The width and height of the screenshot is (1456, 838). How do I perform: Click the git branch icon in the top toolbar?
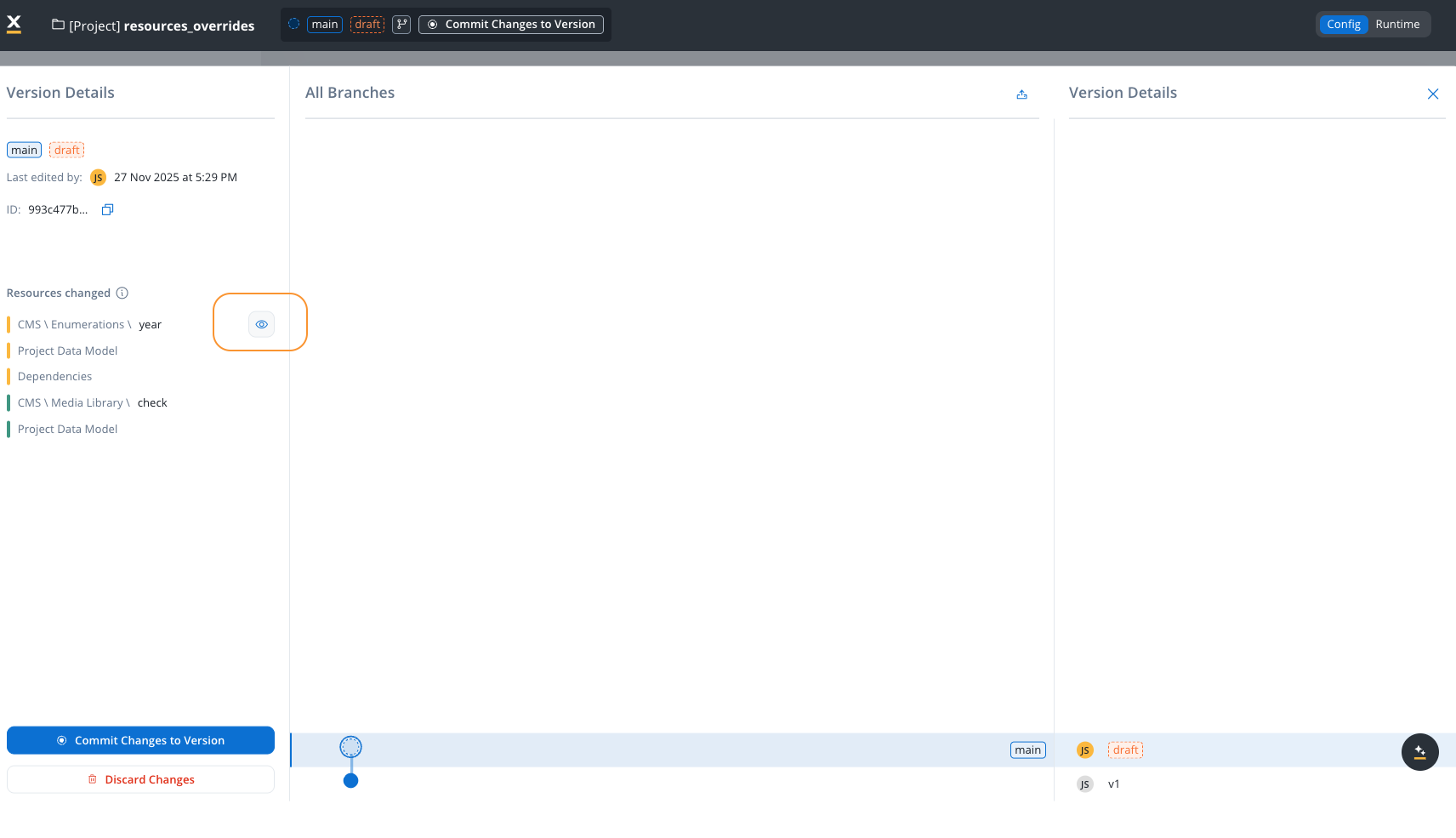[x=401, y=25]
